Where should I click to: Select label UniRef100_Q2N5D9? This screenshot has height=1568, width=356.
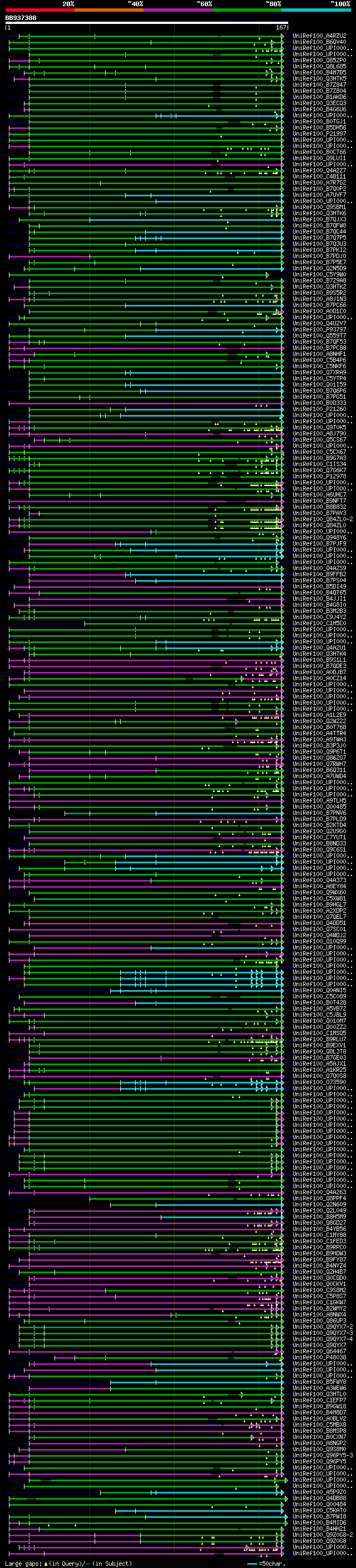click(x=319, y=269)
